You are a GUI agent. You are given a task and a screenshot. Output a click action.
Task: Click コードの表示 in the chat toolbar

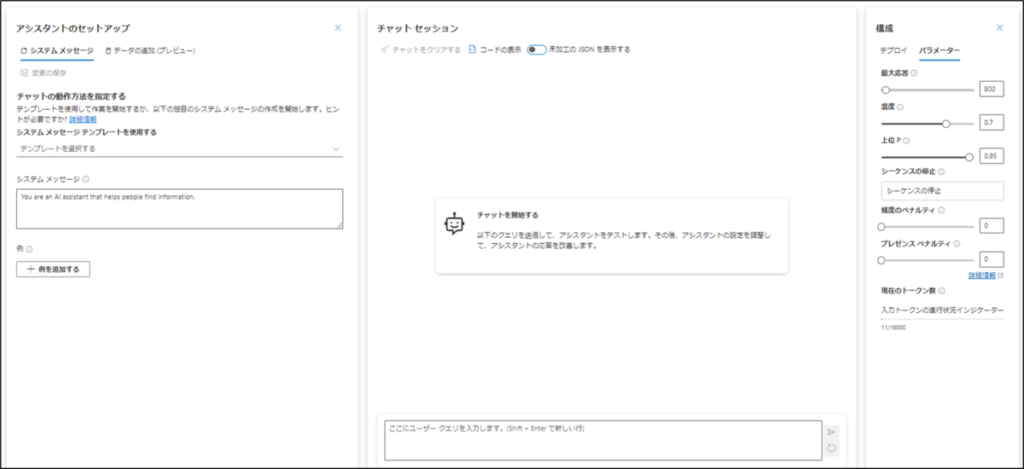coord(495,50)
